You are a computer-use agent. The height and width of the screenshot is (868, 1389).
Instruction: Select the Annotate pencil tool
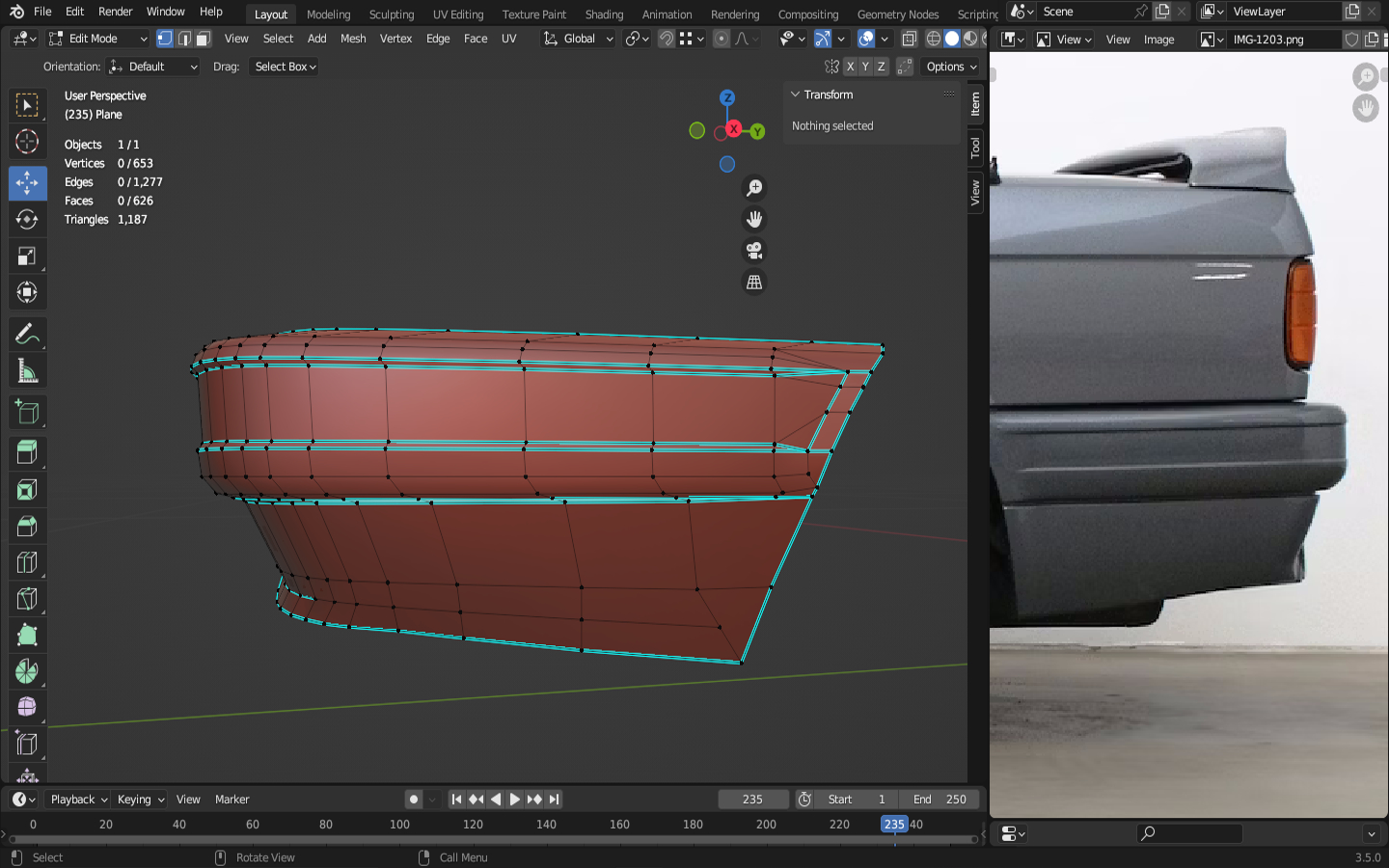[27, 335]
